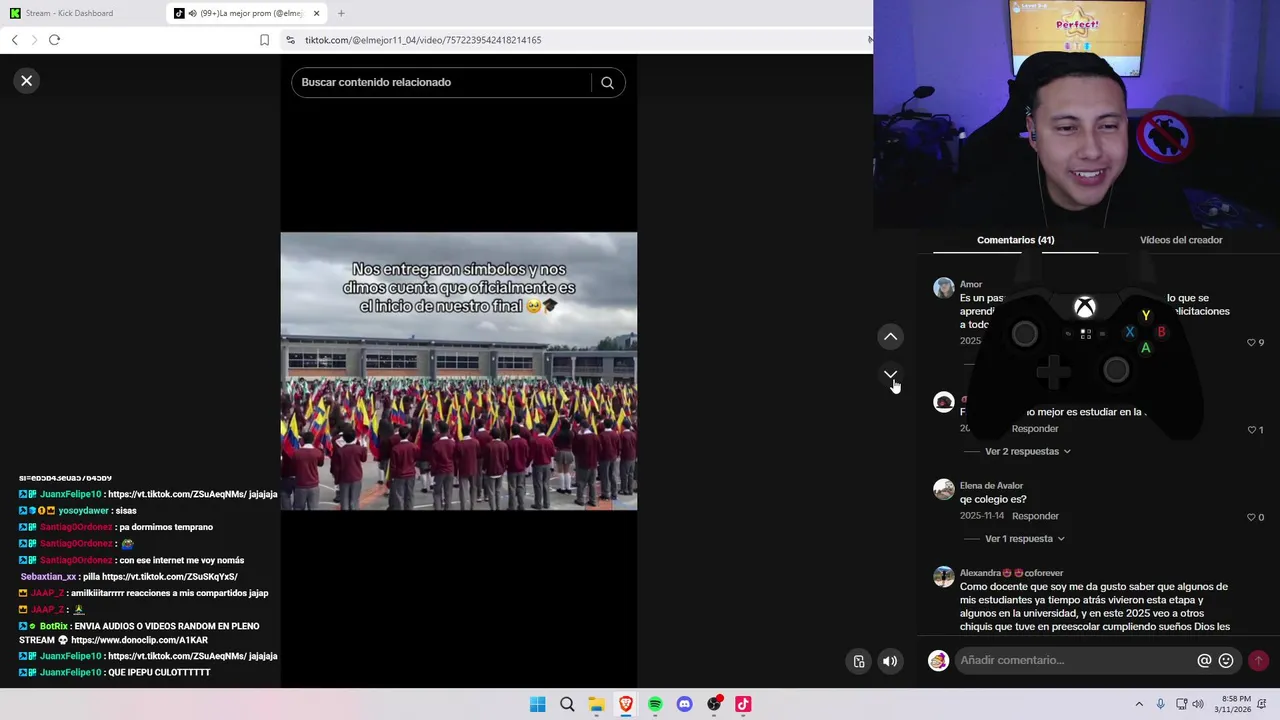Screen dimensions: 1280x720
Task: Open your profile avatar beside comment box
Action: 938,660
